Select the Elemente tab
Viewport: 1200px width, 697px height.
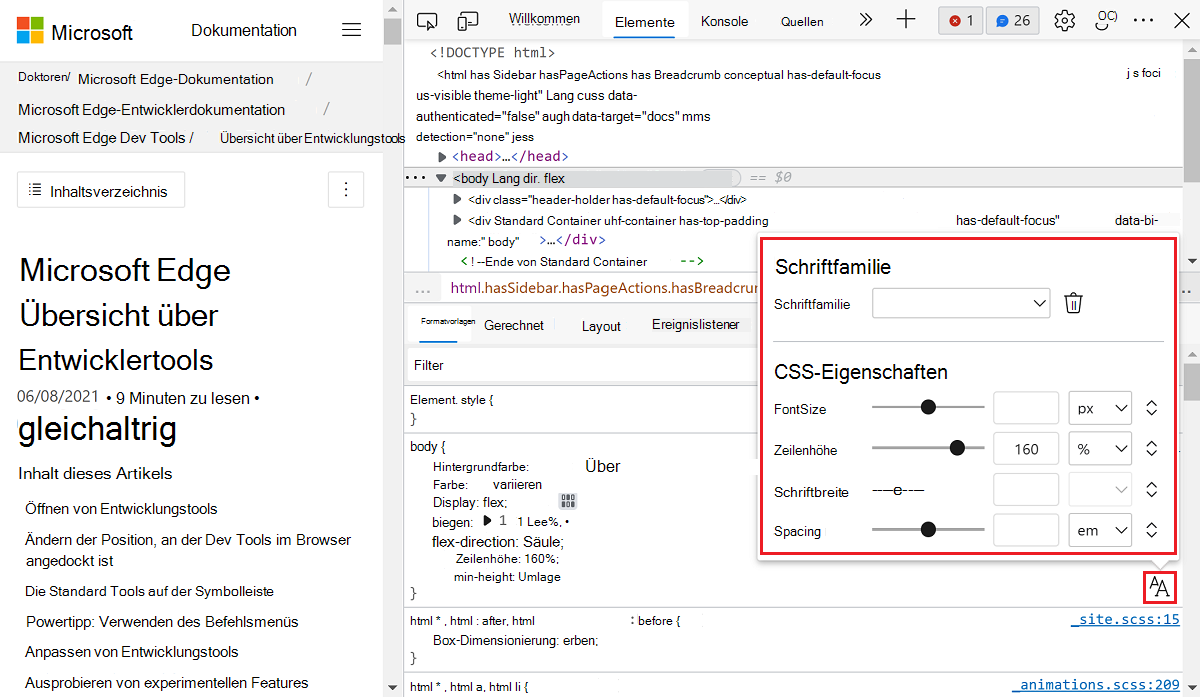644,22
